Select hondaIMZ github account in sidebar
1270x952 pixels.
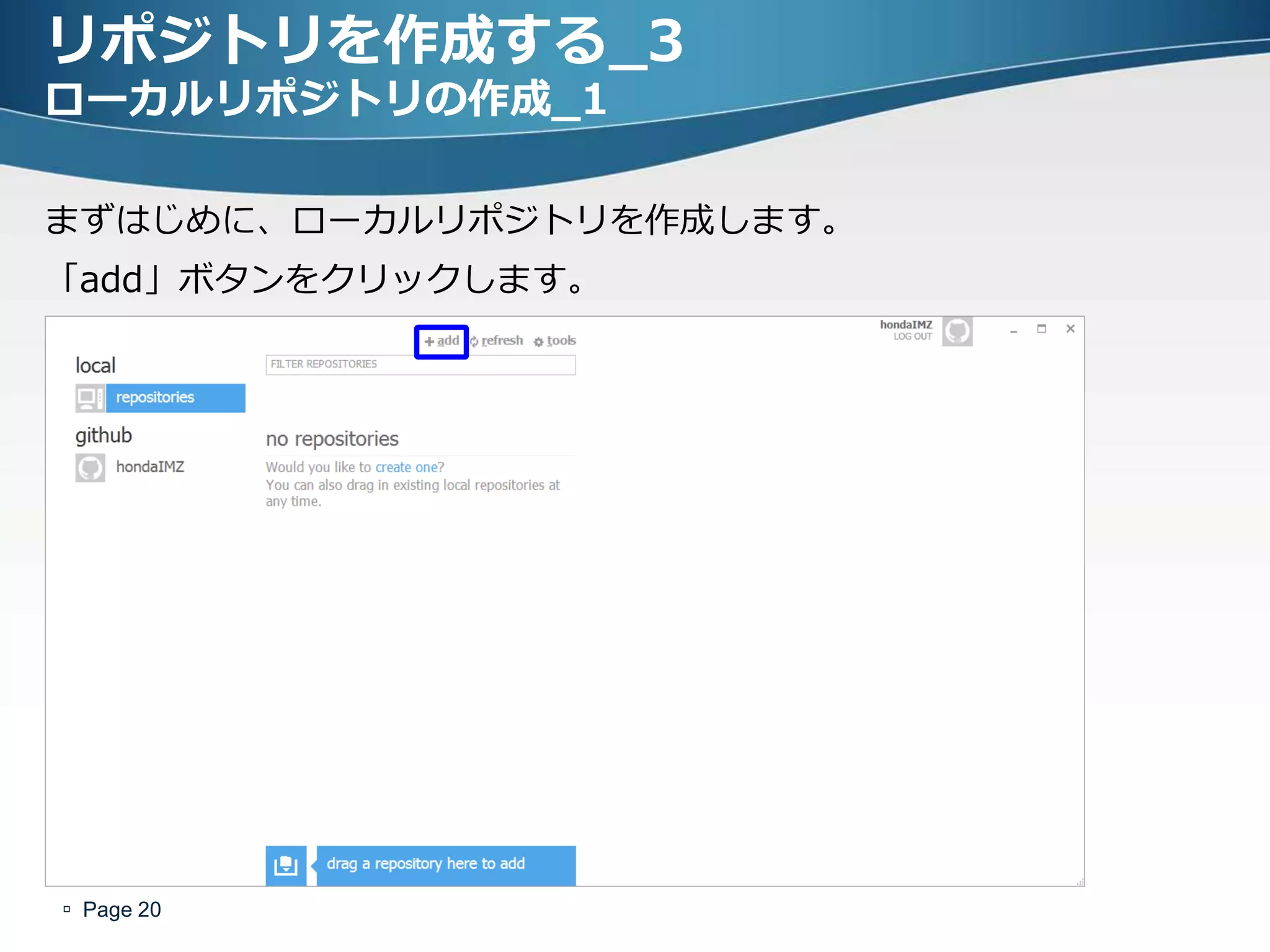(150, 467)
